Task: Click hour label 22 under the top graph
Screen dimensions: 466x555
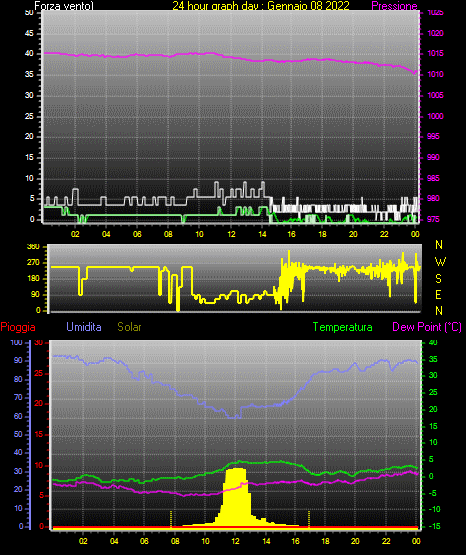Action: [384, 234]
